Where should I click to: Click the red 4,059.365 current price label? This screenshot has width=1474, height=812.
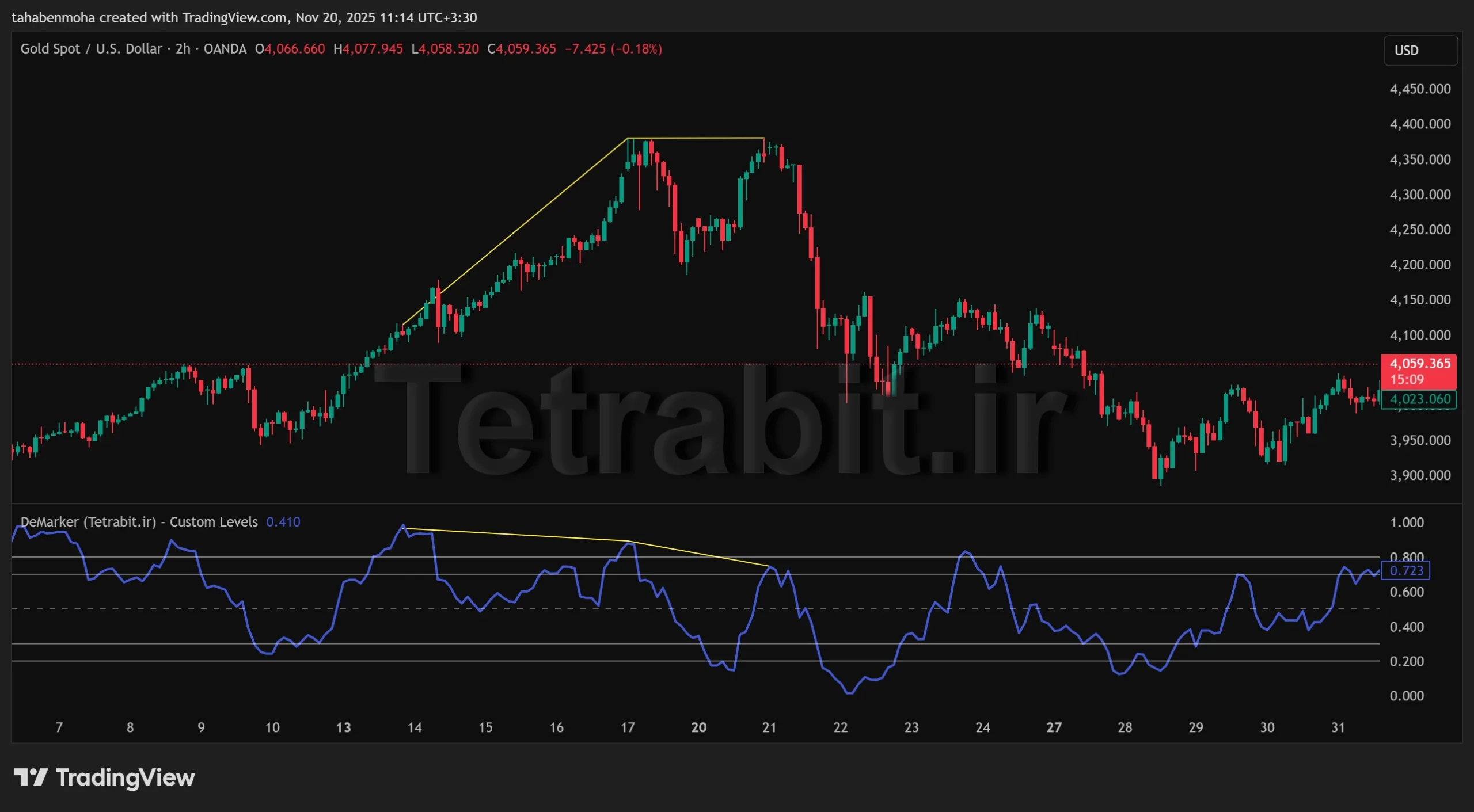pos(1419,371)
